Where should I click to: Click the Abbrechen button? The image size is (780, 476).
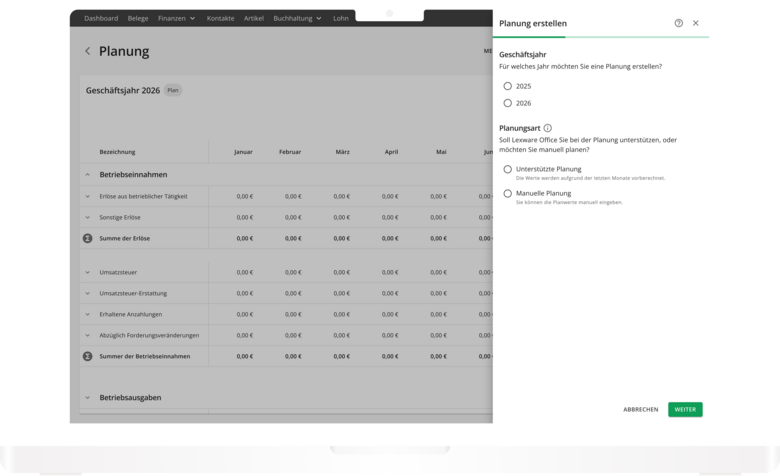click(640, 409)
